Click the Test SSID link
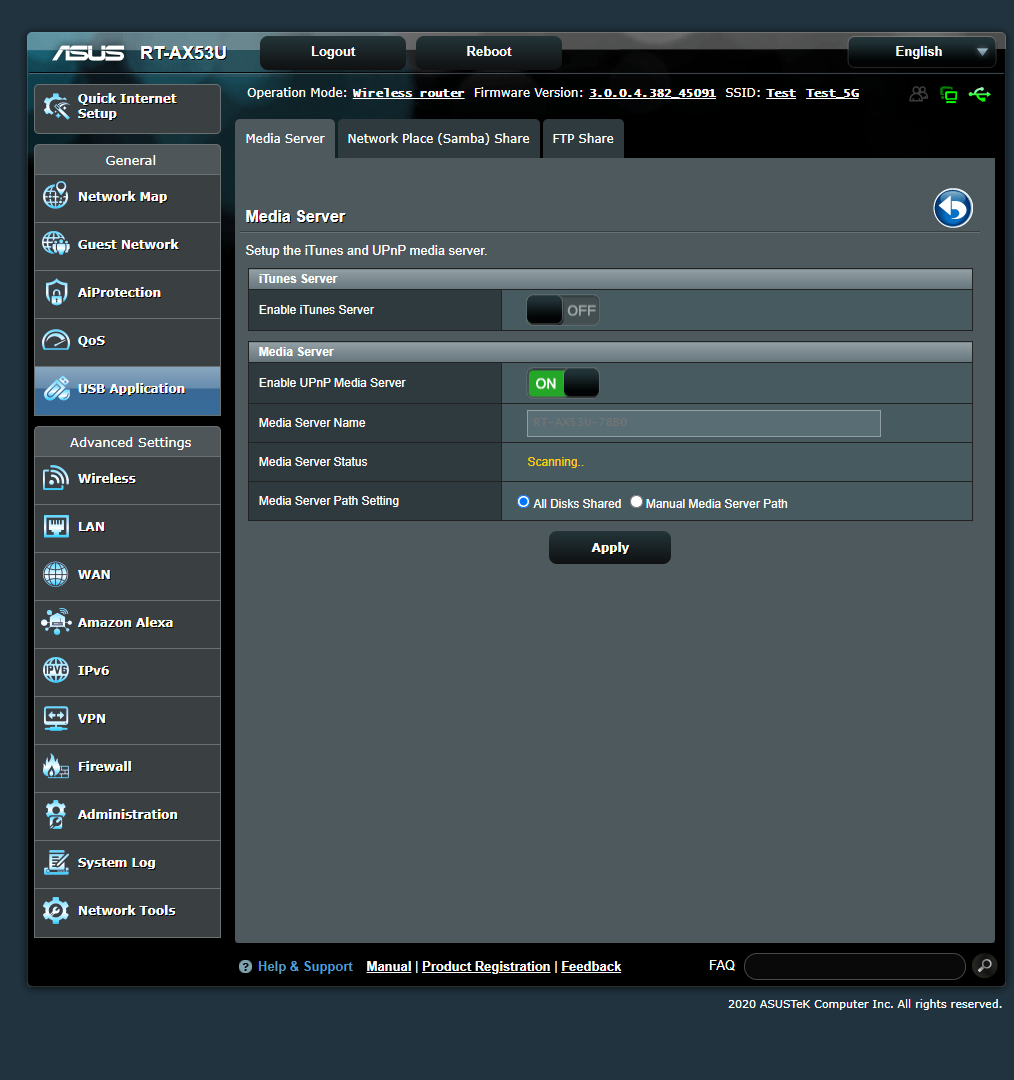This screenshot has width=1014, height=1080. click(780, 93)
